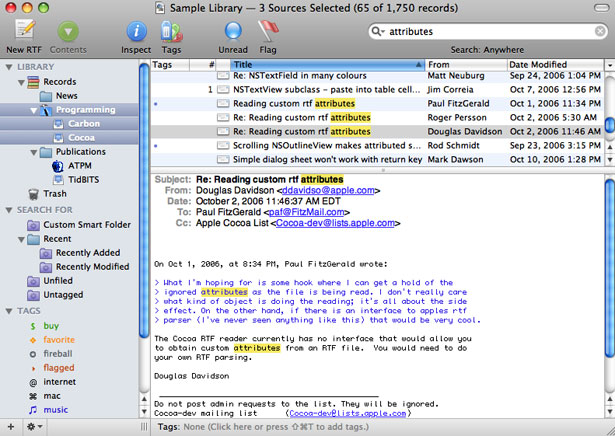The image size is (615, 436).
Task: Open the gear action menu
Action: pos(35,427)
